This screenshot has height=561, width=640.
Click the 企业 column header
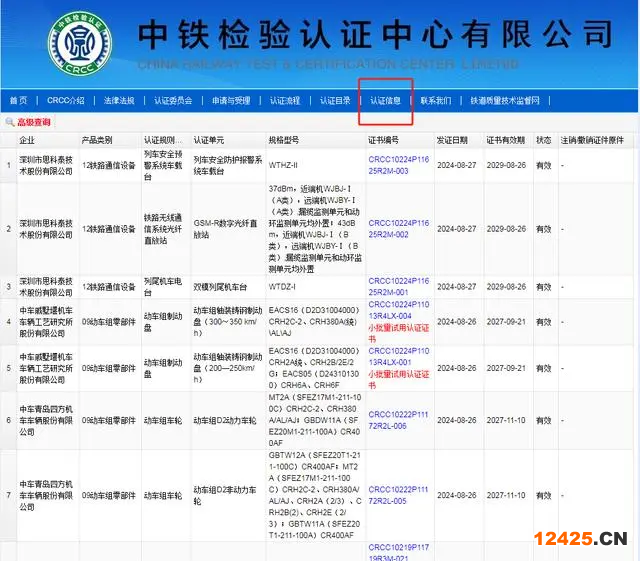click(x=27, y=140)
